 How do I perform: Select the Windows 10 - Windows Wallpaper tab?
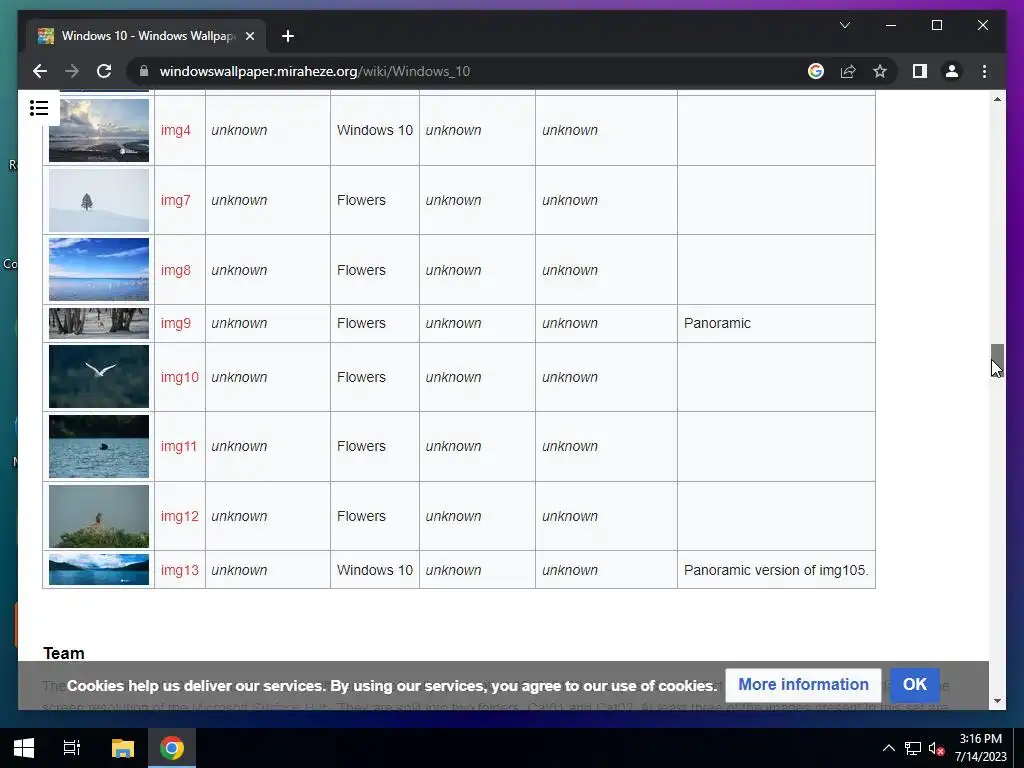tap(147, 36)
